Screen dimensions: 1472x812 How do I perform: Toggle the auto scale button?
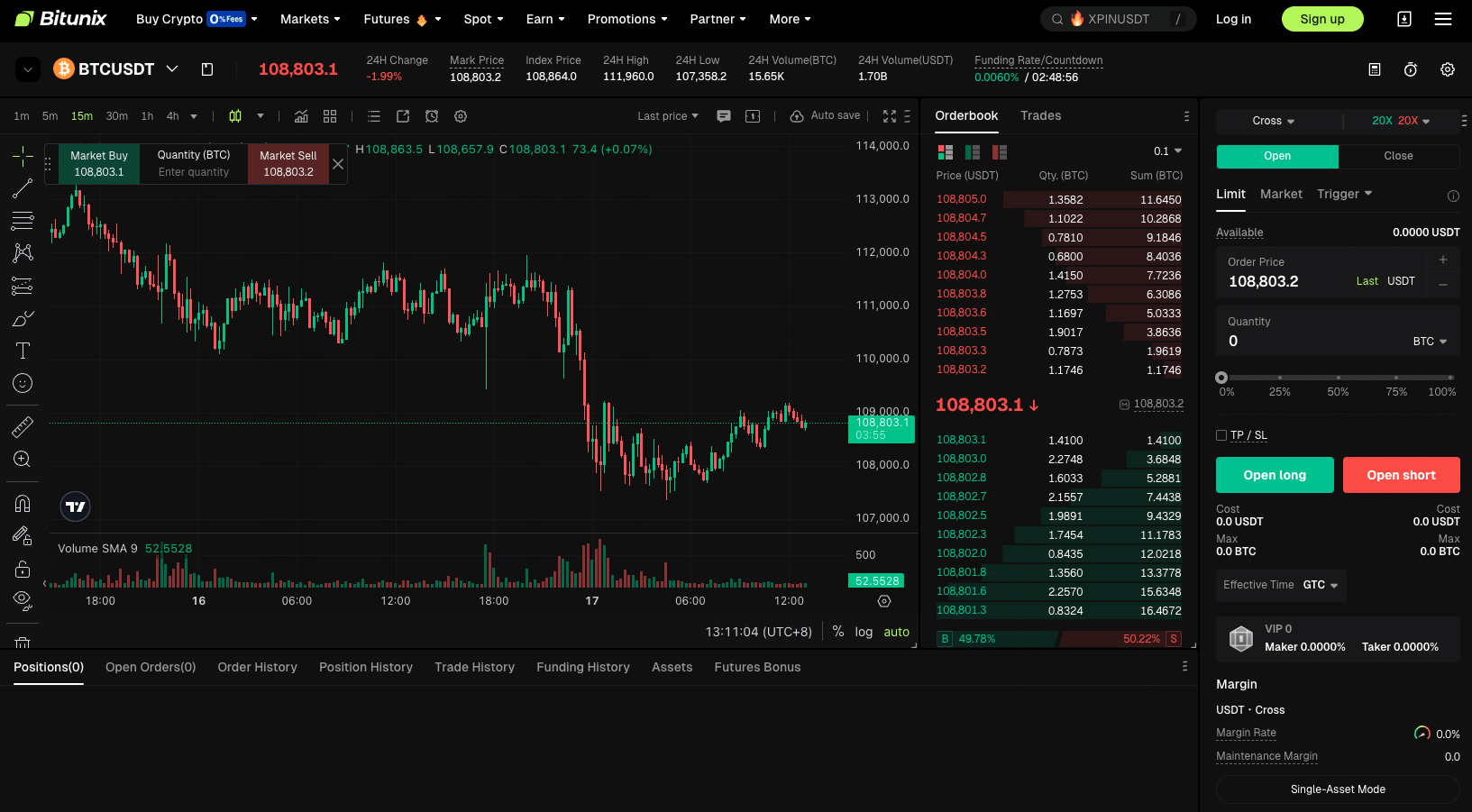pos(896,632)
